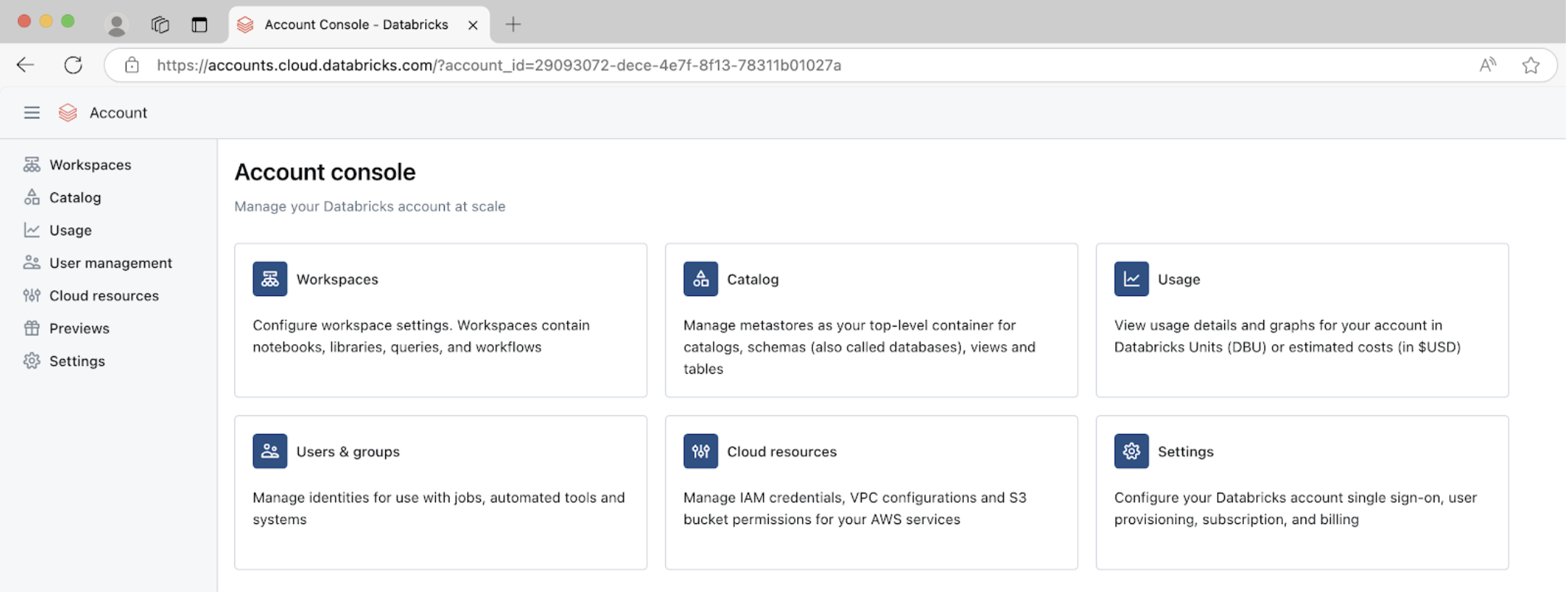1568x598 pixels.
Task: Click the Cloud resources sliders icon in sidebar
Action: pyautogui.click(x=31, y=295)
